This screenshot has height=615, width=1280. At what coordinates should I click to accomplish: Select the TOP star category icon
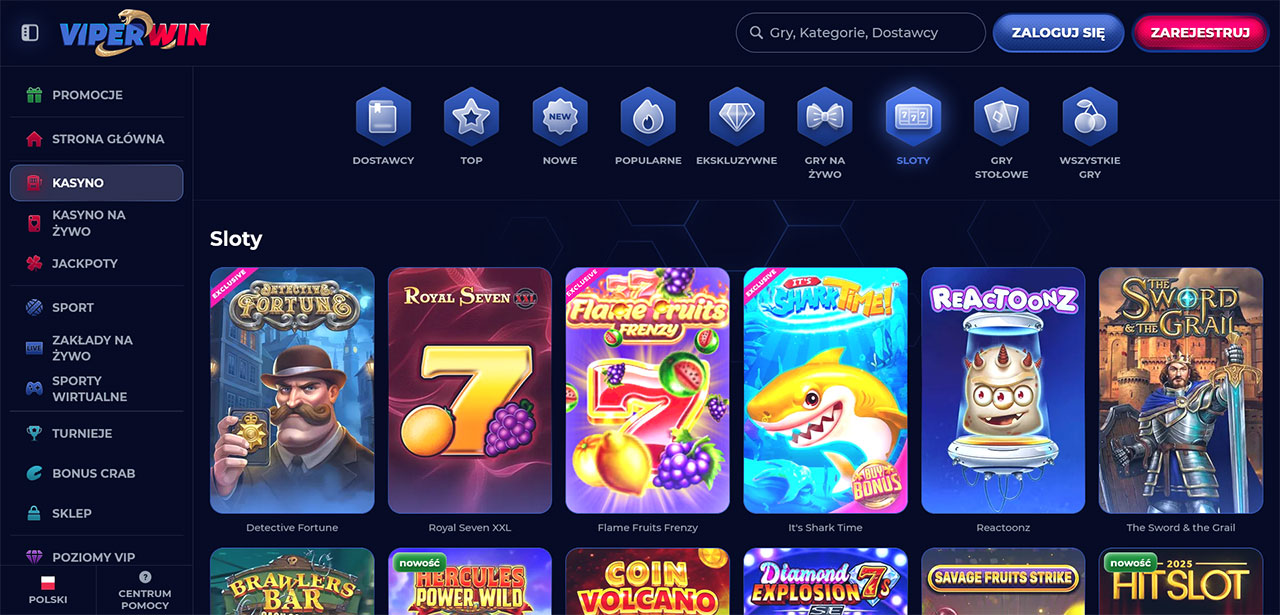coord(471,117)
